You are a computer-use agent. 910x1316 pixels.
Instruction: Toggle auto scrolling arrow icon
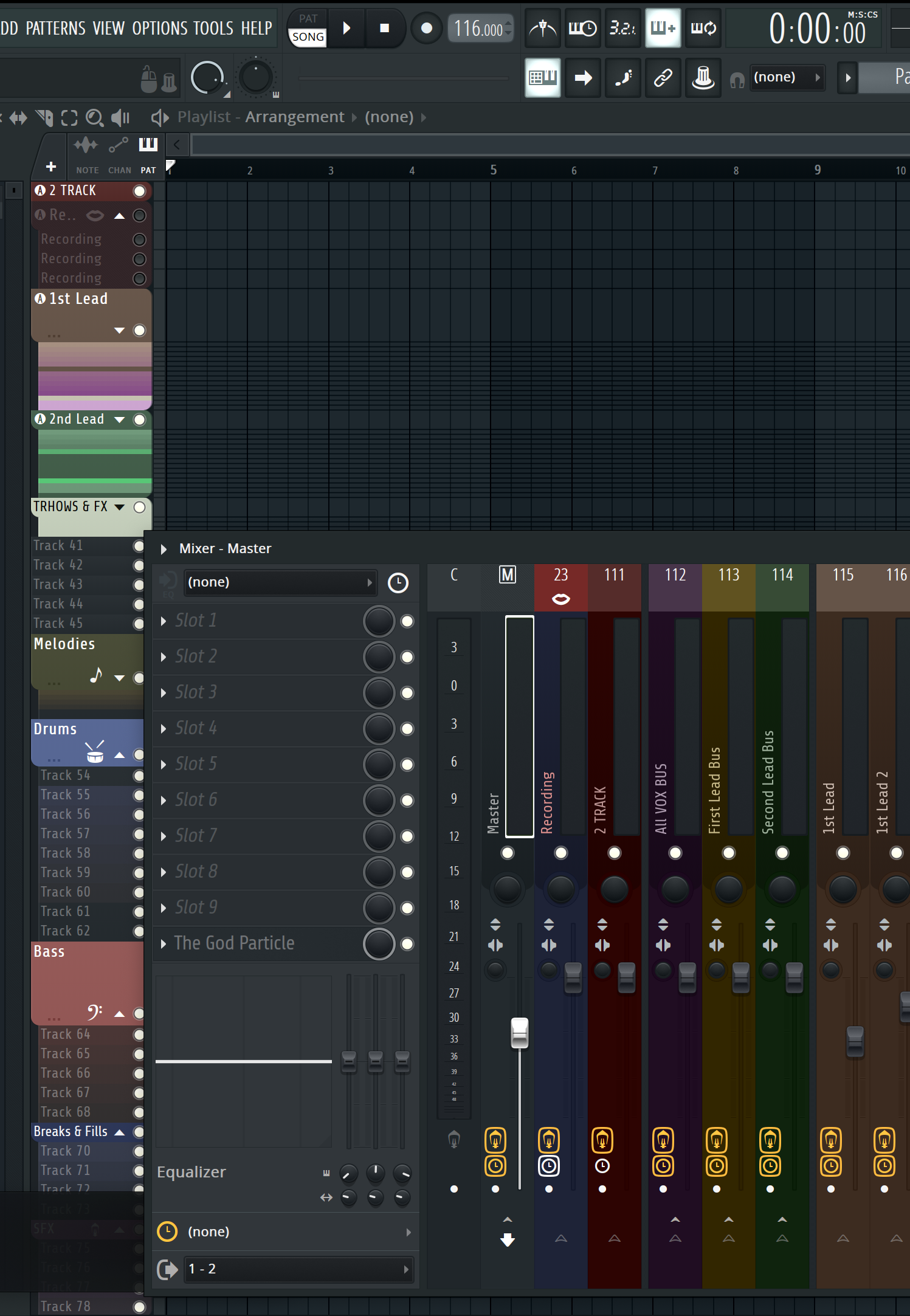pyautogui.click(x=583, y=77)
